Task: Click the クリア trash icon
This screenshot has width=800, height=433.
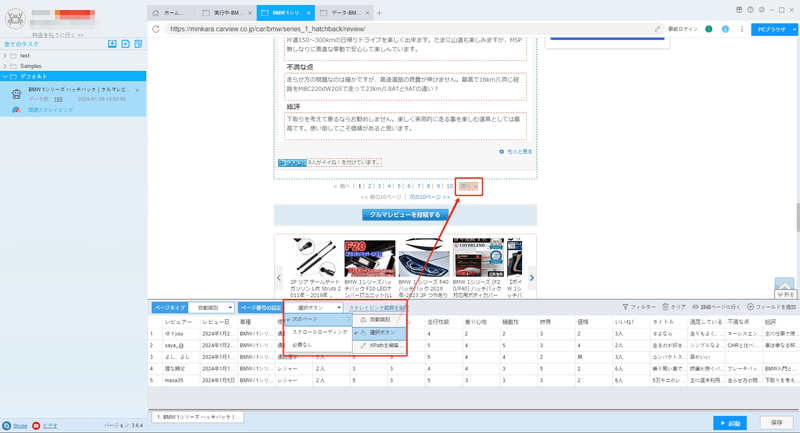Action: 665,307
